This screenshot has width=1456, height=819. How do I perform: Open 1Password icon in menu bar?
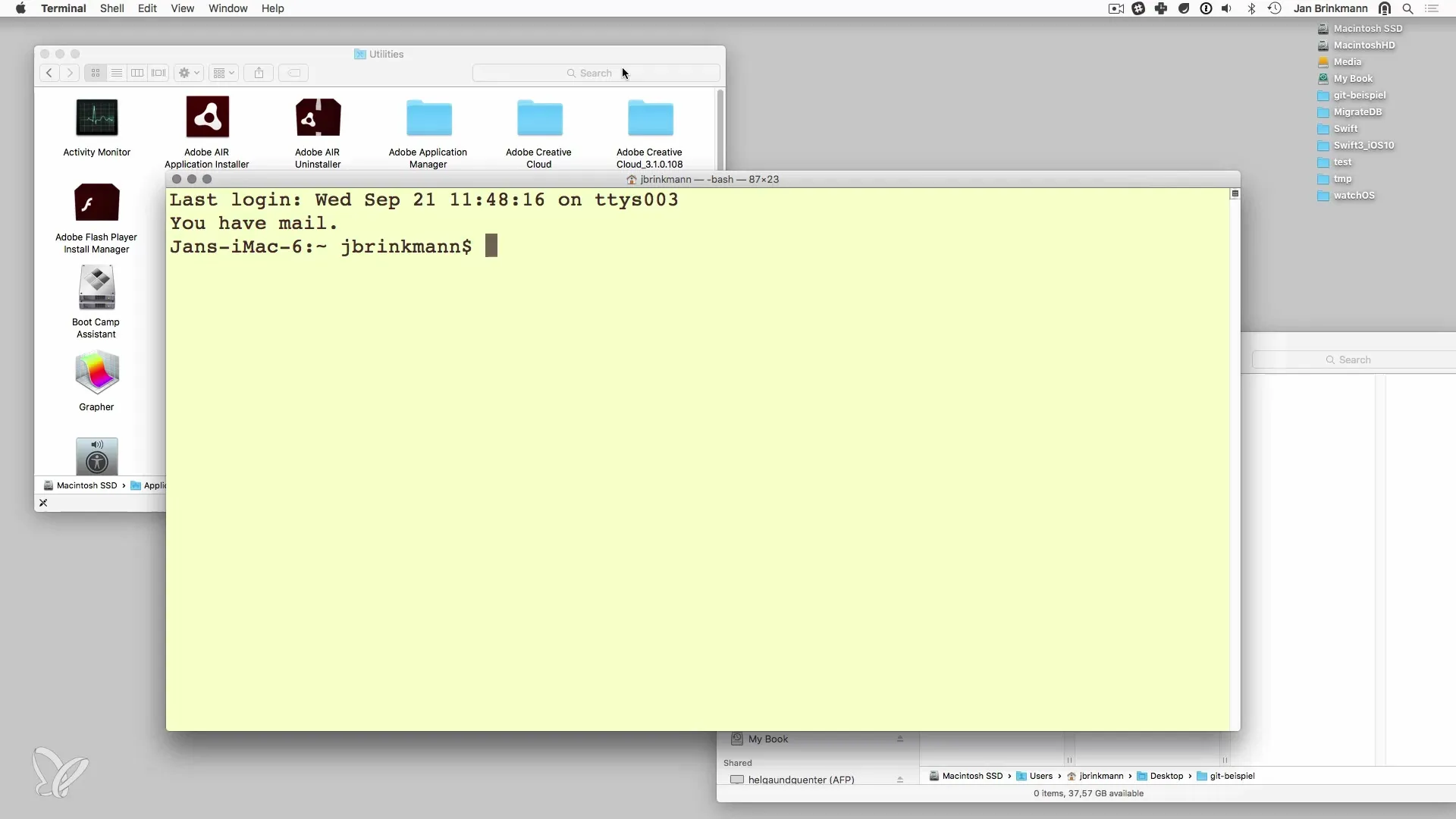tap(1206, 8)
